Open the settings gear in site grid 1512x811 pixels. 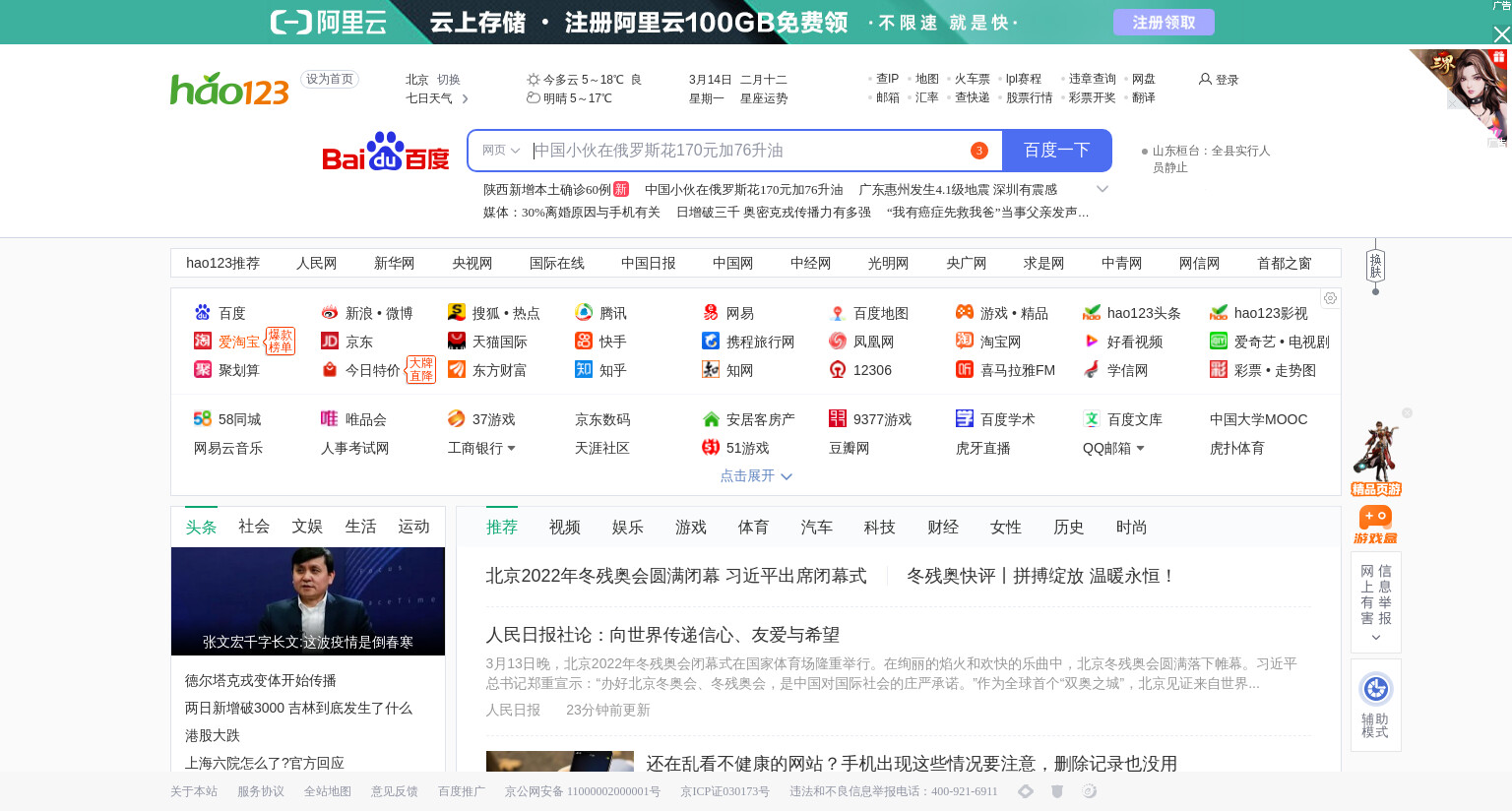[x=1330, y=298]
